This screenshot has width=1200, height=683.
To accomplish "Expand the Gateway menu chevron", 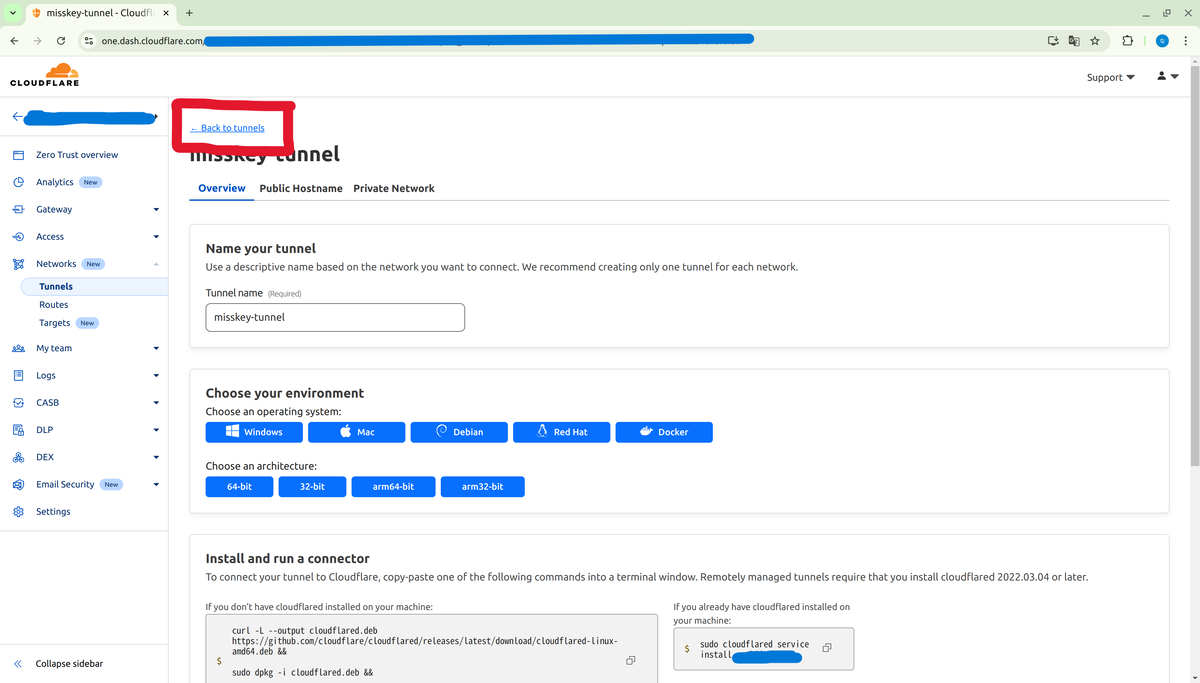I will coord(156,210).
